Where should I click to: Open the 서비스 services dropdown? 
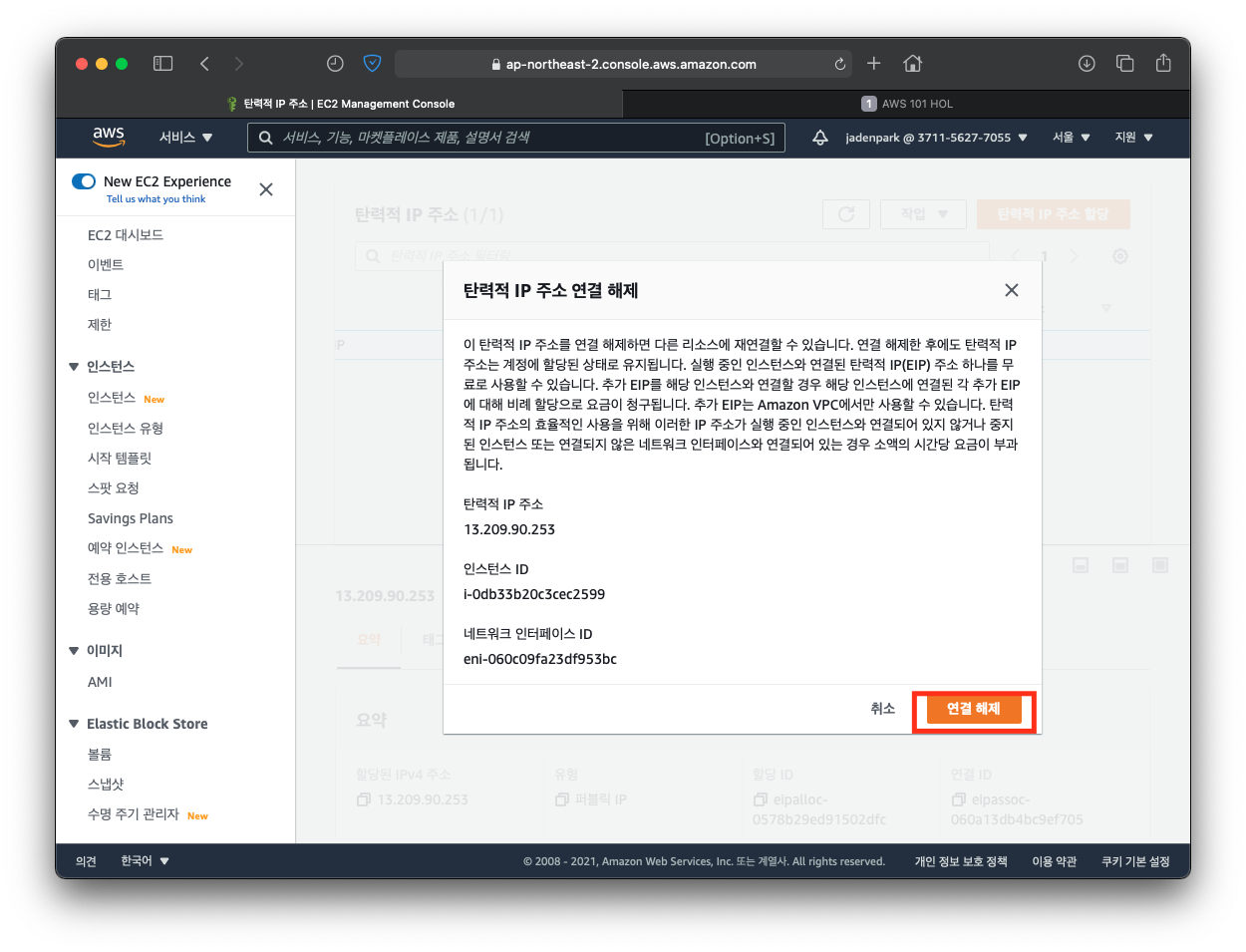tap(186, 138)
